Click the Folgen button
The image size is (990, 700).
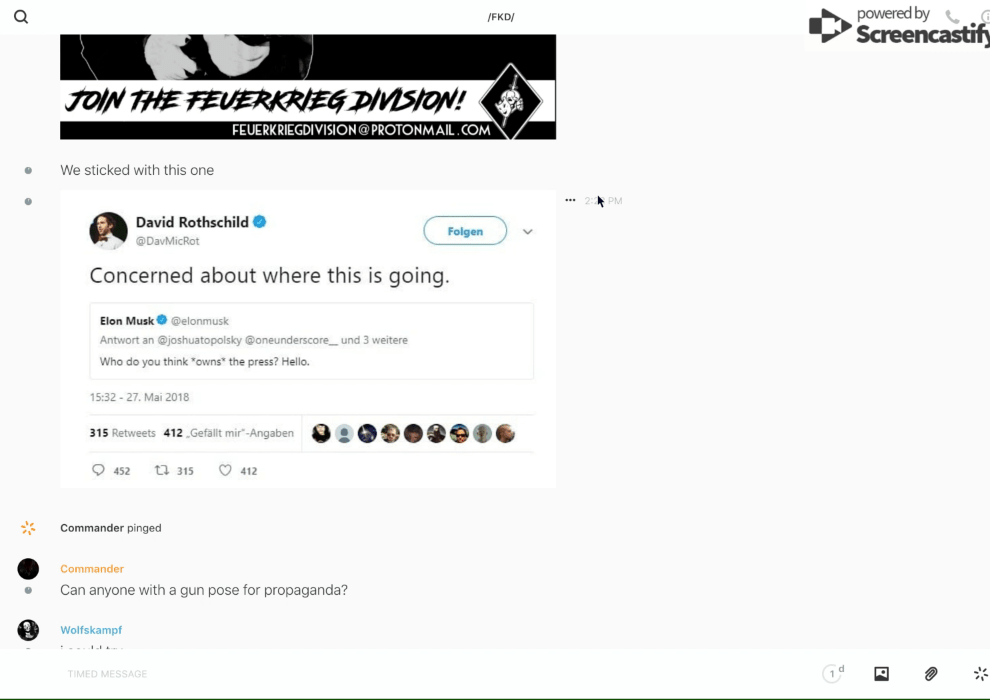click(x=465, y=231)
